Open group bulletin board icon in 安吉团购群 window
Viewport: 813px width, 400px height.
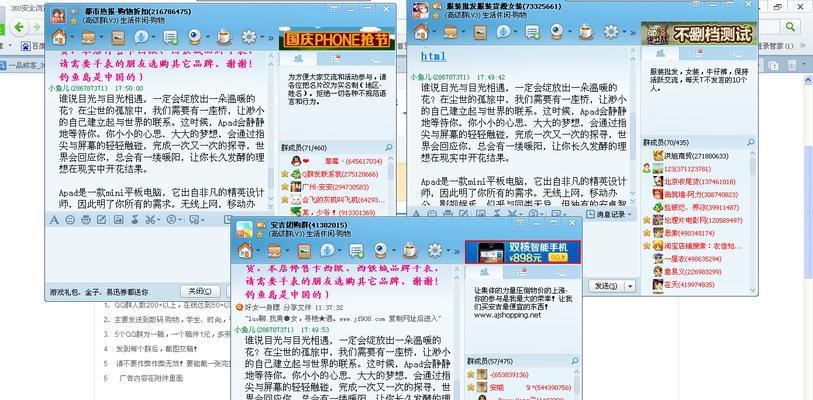[356, 251]
